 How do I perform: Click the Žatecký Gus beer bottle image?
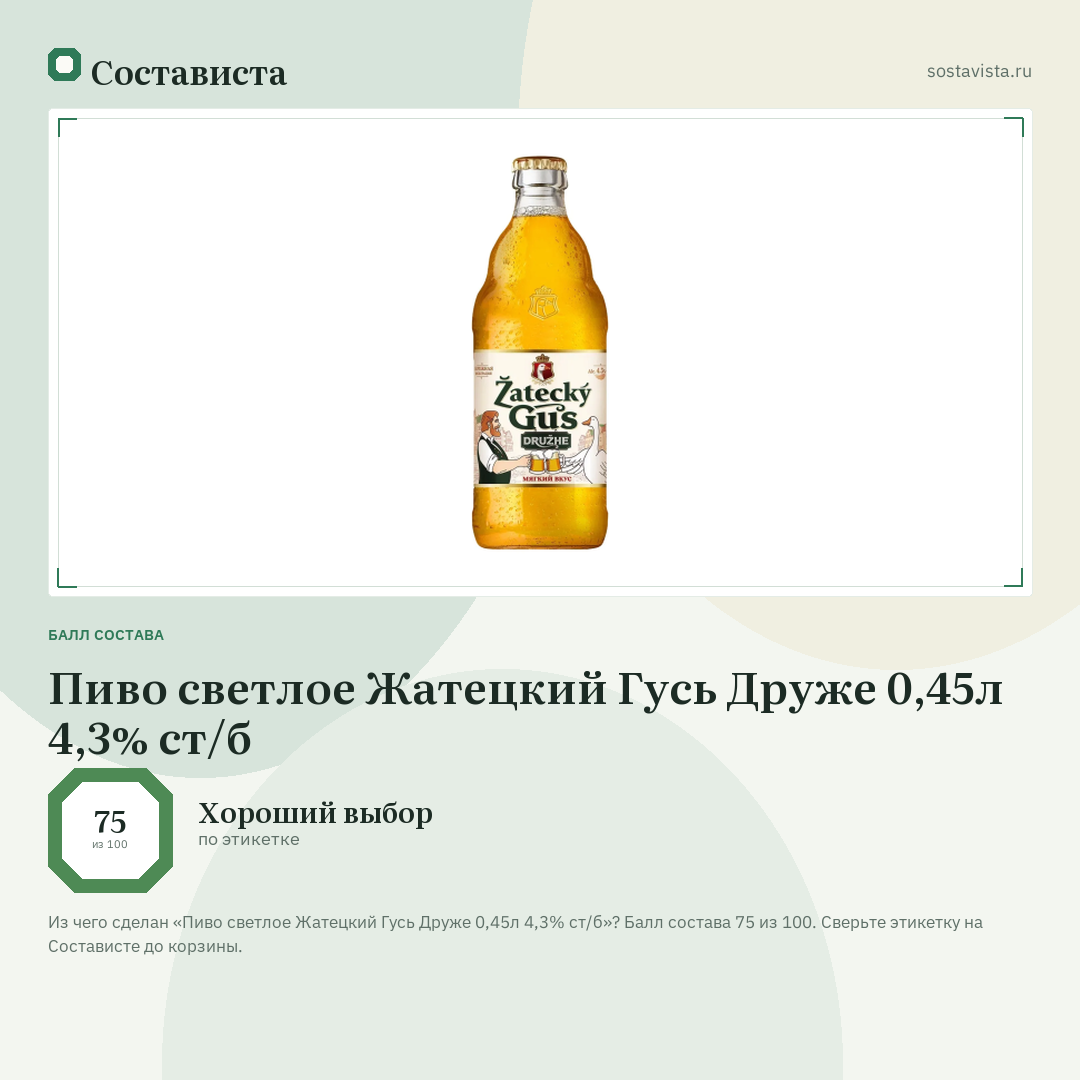[x=540, y=353]
